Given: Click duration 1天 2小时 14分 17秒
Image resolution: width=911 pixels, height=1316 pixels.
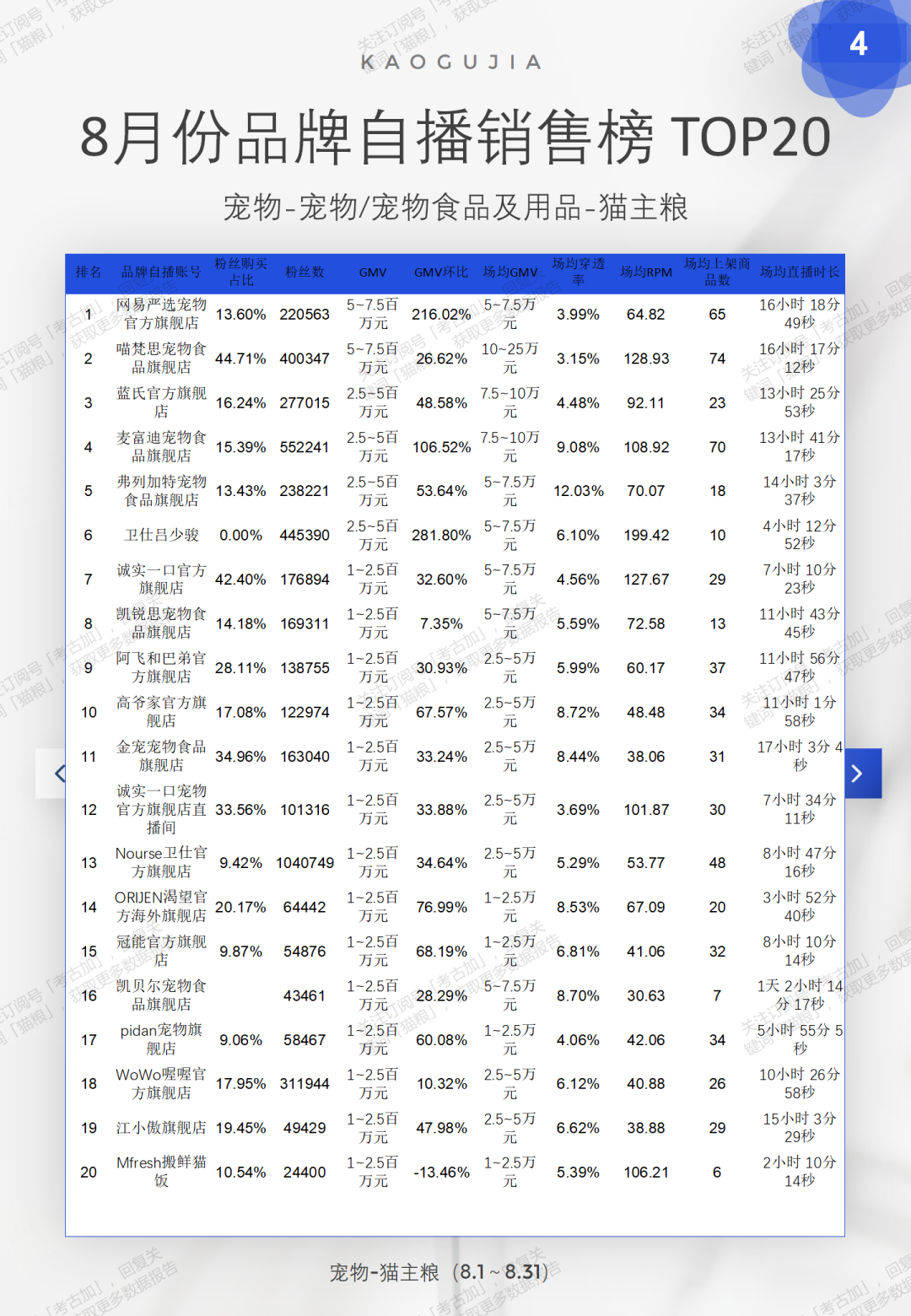Looking at the screenshot, I should point(800,995).
